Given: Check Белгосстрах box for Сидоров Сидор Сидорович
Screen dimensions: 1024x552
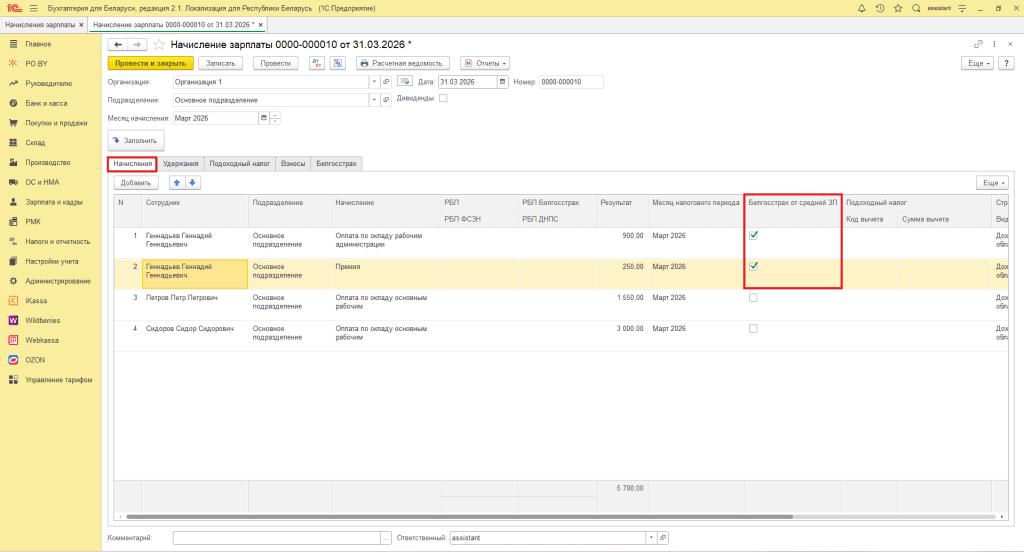Looking at the screenshot, I should (753, 329).
